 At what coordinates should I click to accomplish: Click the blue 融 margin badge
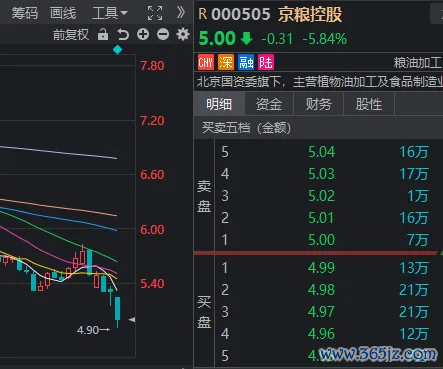pos(246,62)
